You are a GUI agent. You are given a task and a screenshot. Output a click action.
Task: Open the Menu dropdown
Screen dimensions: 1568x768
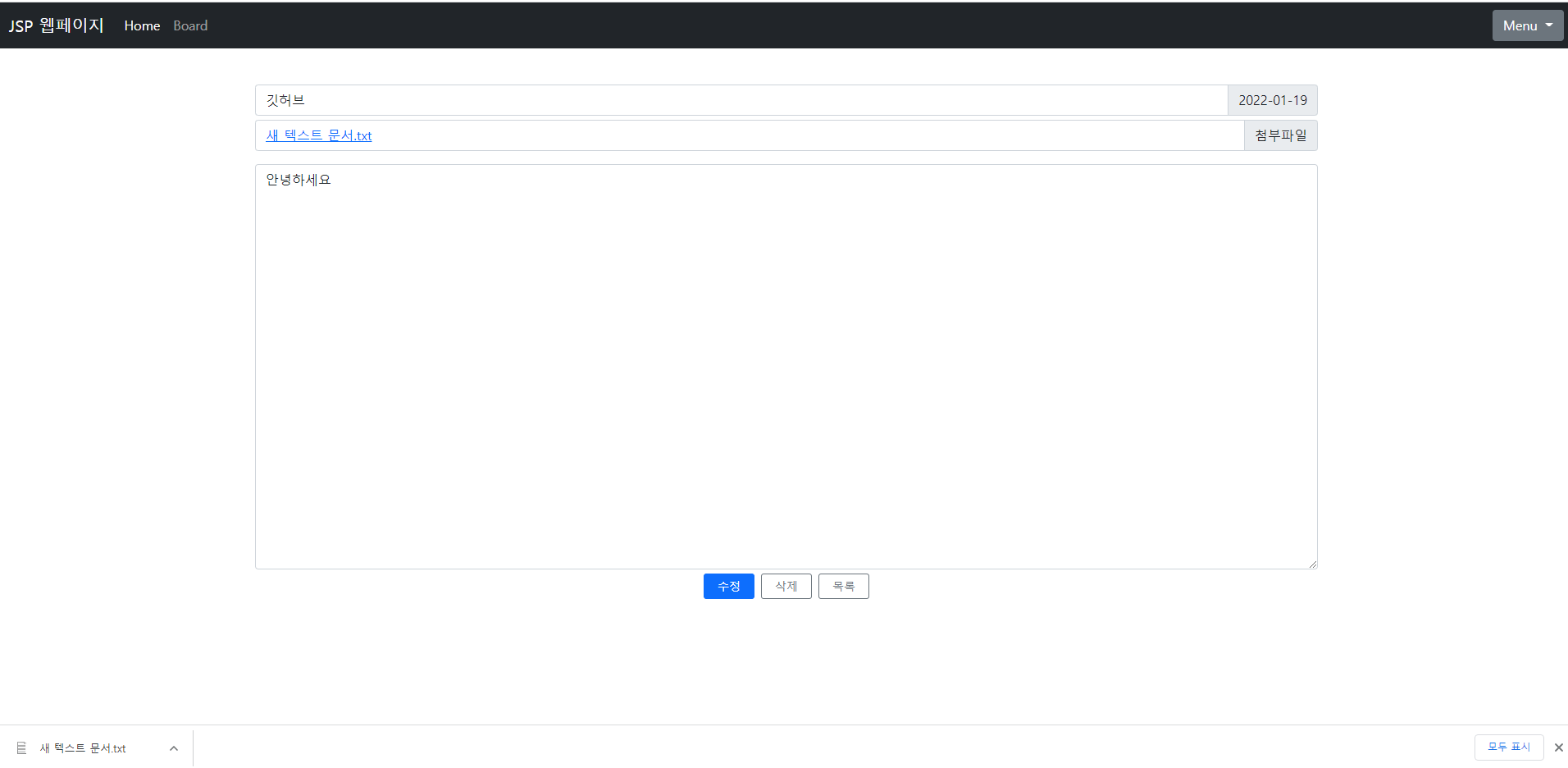(x=1525, y=25)
